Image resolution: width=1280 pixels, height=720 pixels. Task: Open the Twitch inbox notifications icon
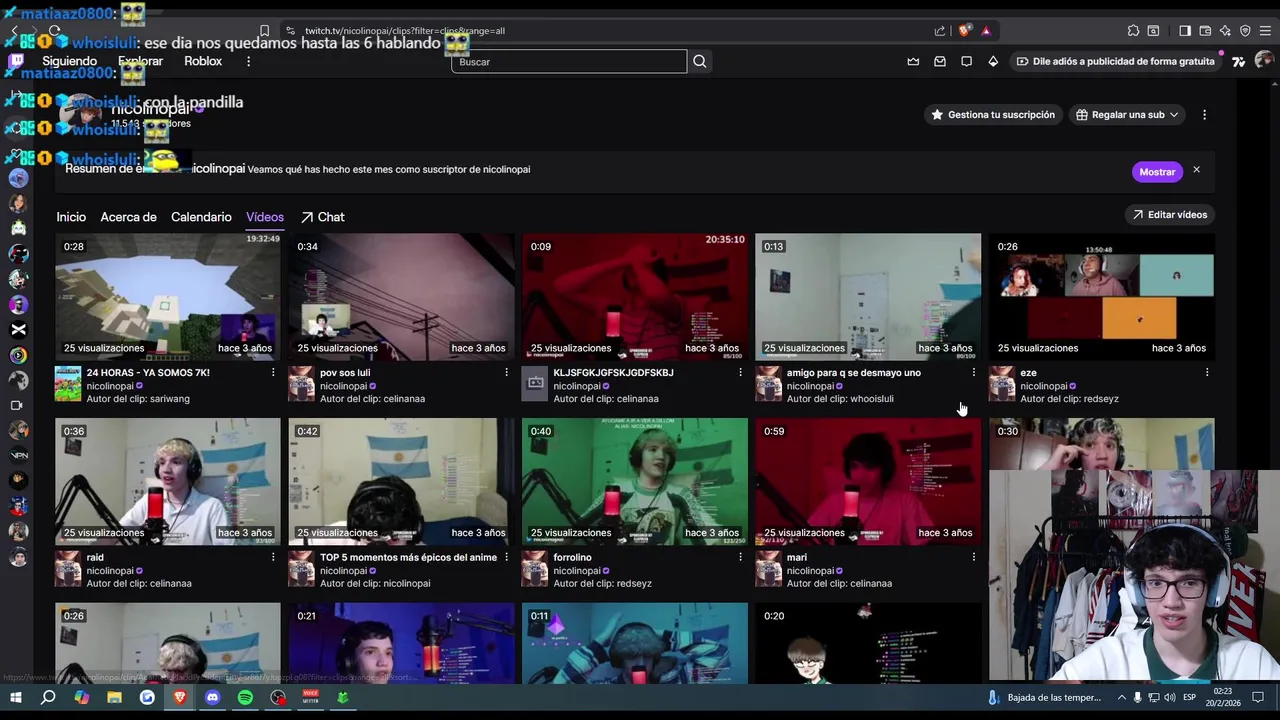tap(940, 61)
